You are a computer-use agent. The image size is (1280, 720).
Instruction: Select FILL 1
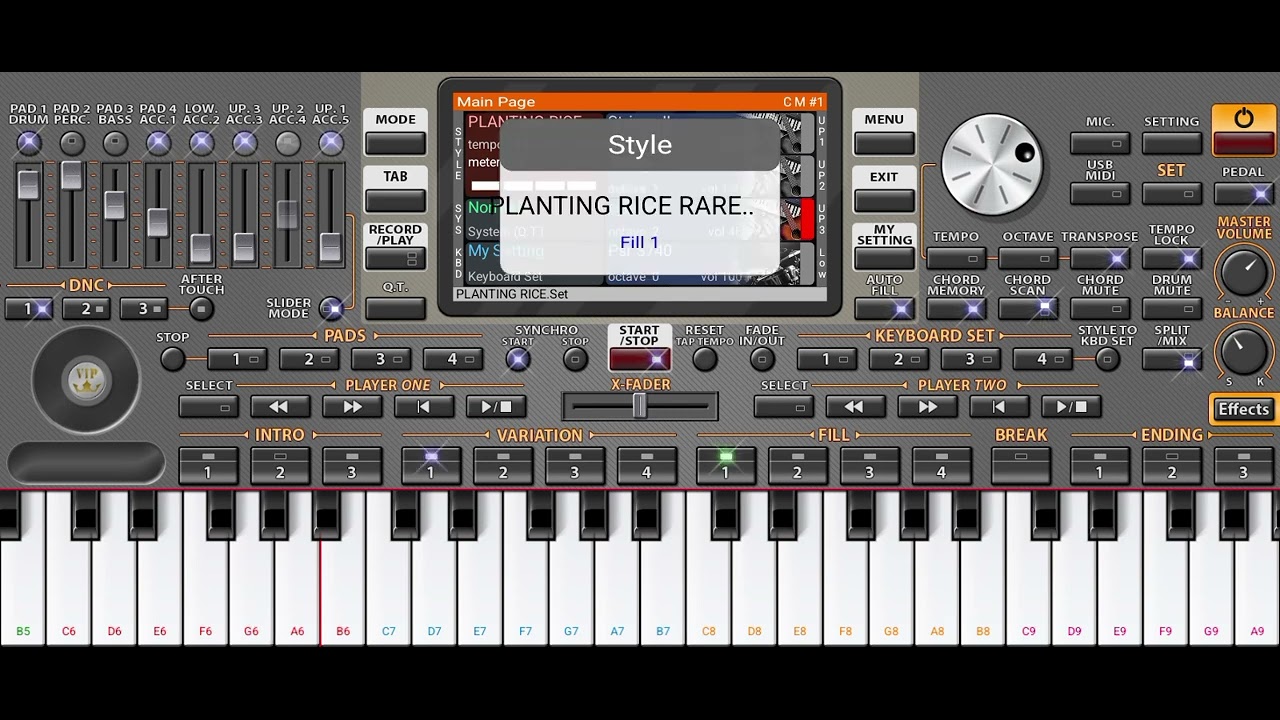click(726, 466)
